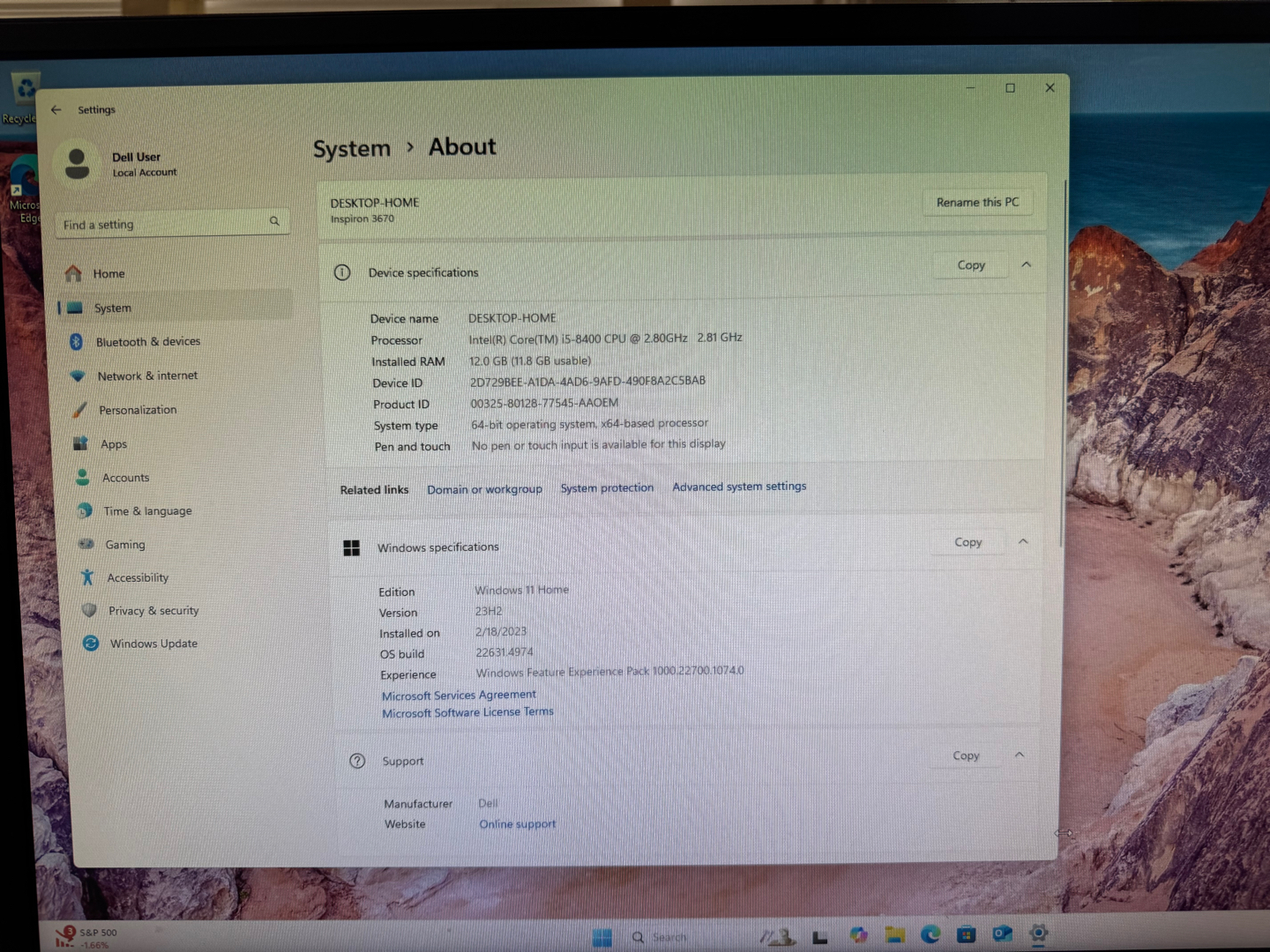Open File Explorer from the taskbar
The image size is (1270, 952).
(895, 935)
